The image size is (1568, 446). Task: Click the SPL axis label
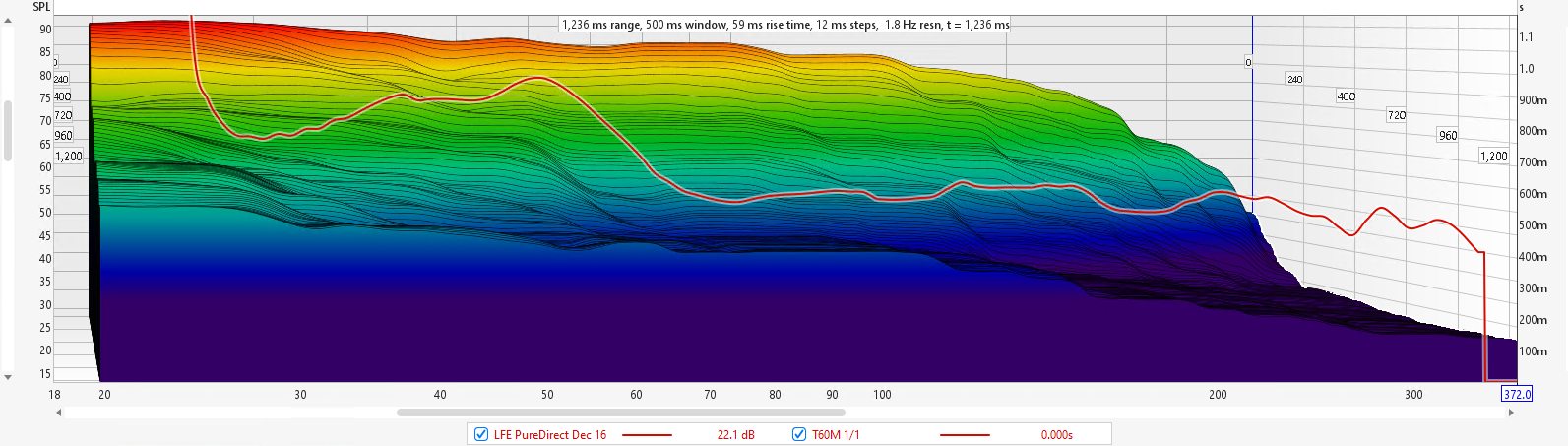point(41,7)
